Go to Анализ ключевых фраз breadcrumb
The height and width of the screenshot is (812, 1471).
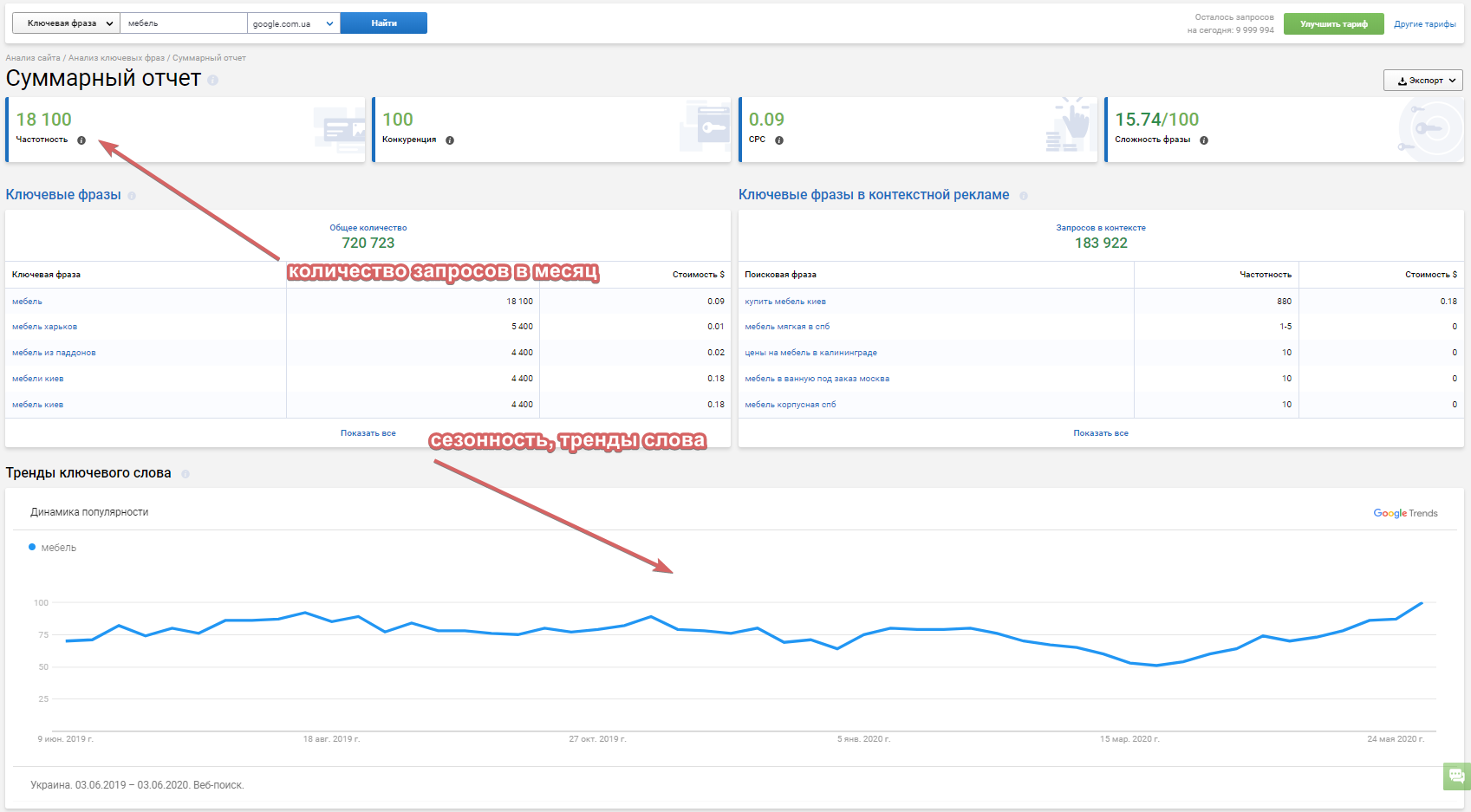(116, 58)
